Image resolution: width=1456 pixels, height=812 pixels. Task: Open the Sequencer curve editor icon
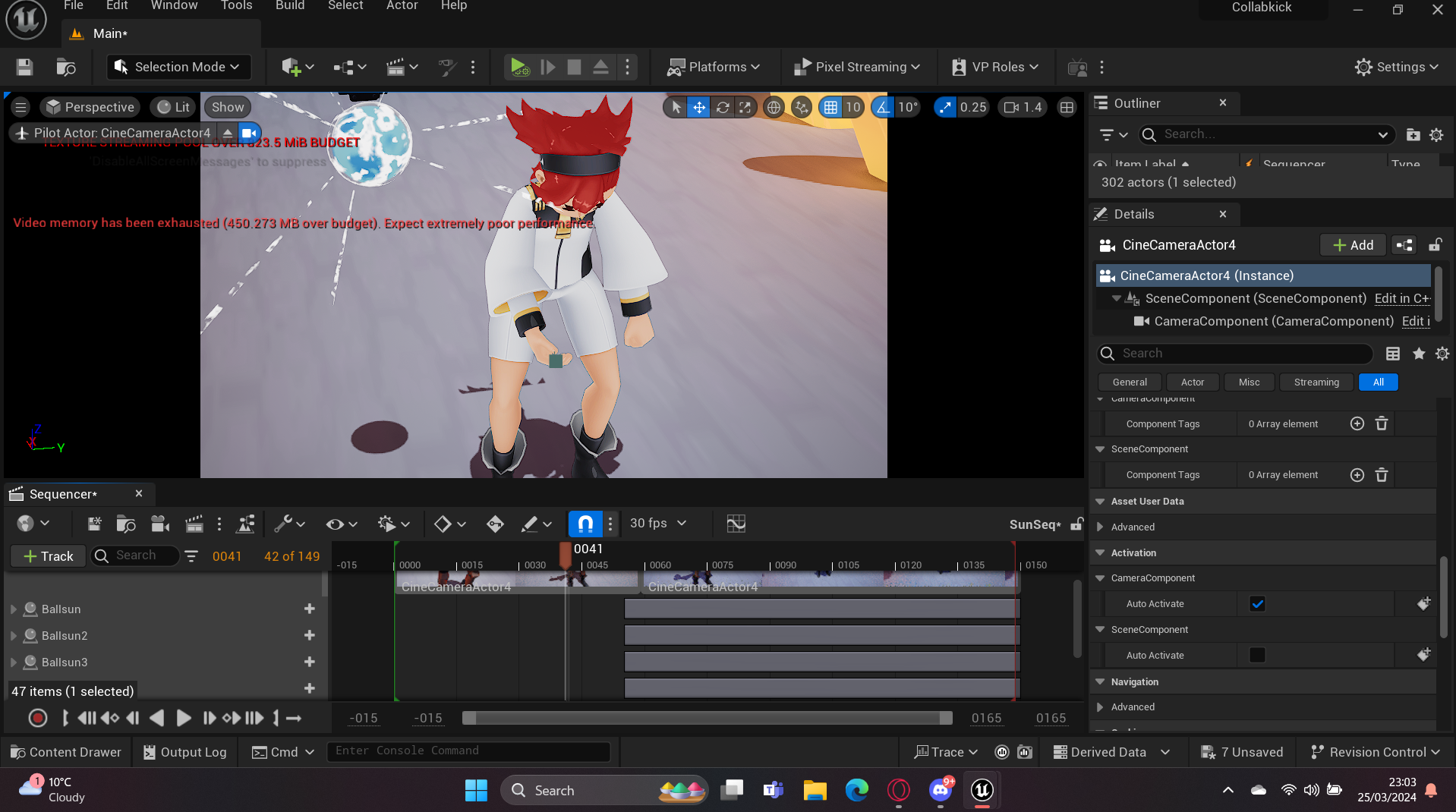[x=736, y=524]
